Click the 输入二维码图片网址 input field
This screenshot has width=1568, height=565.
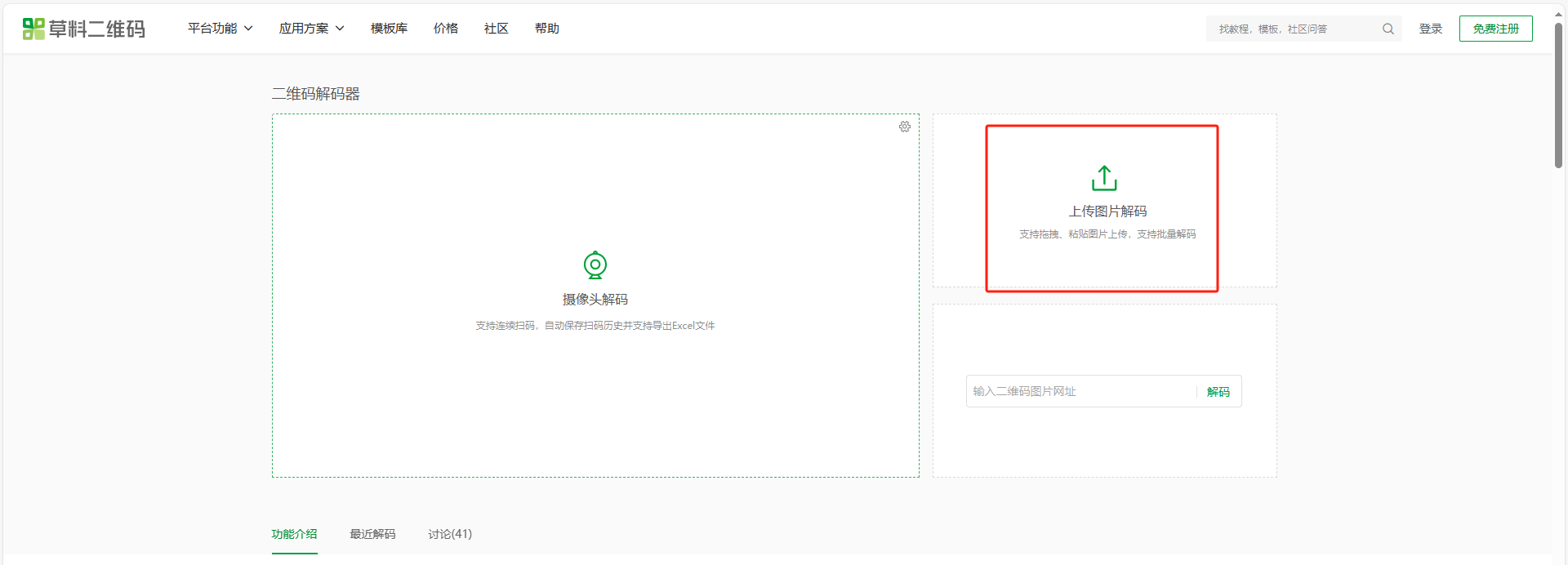pos(1081,391)
